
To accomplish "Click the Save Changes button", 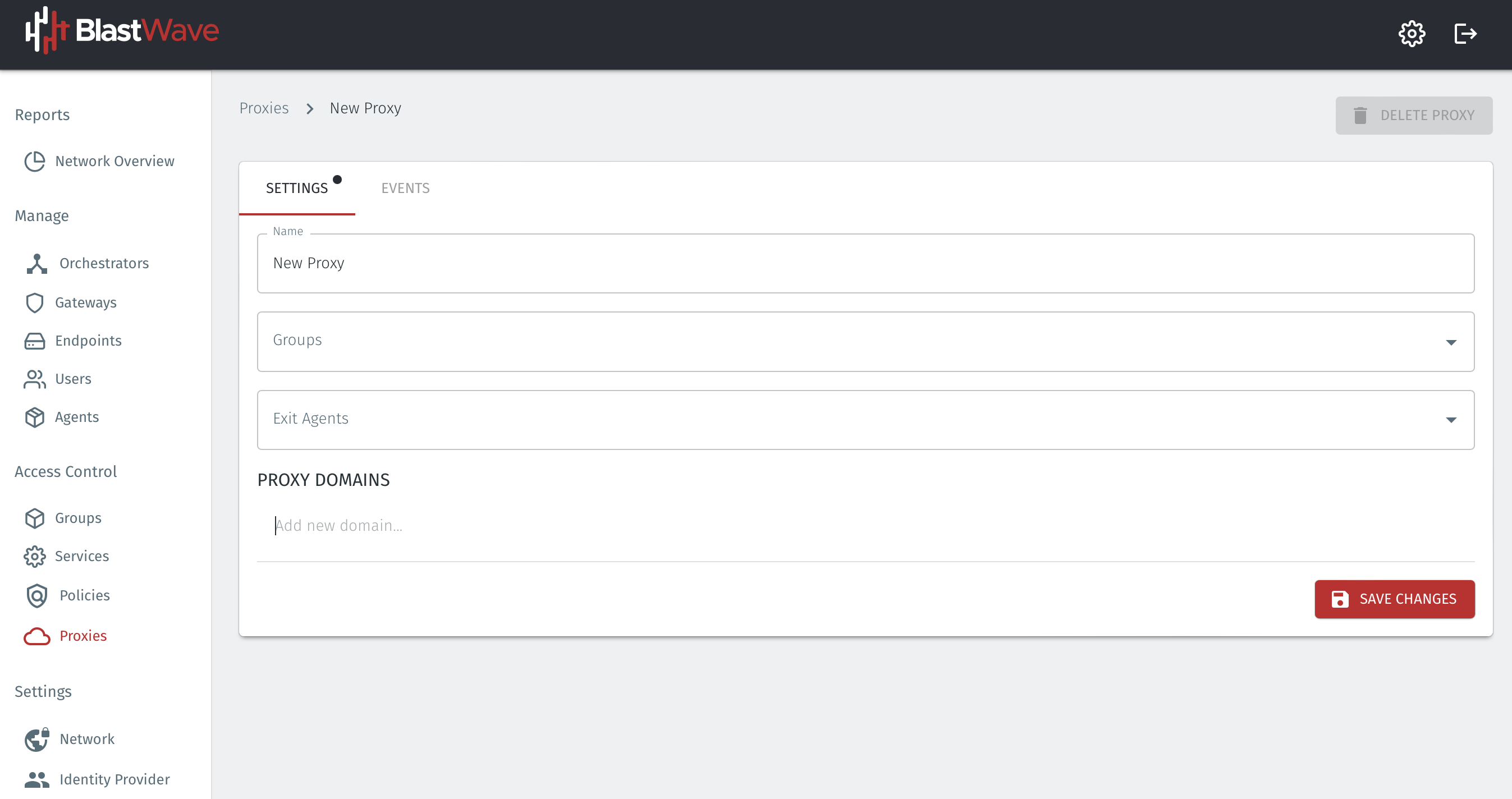I will coord(1395,599).
